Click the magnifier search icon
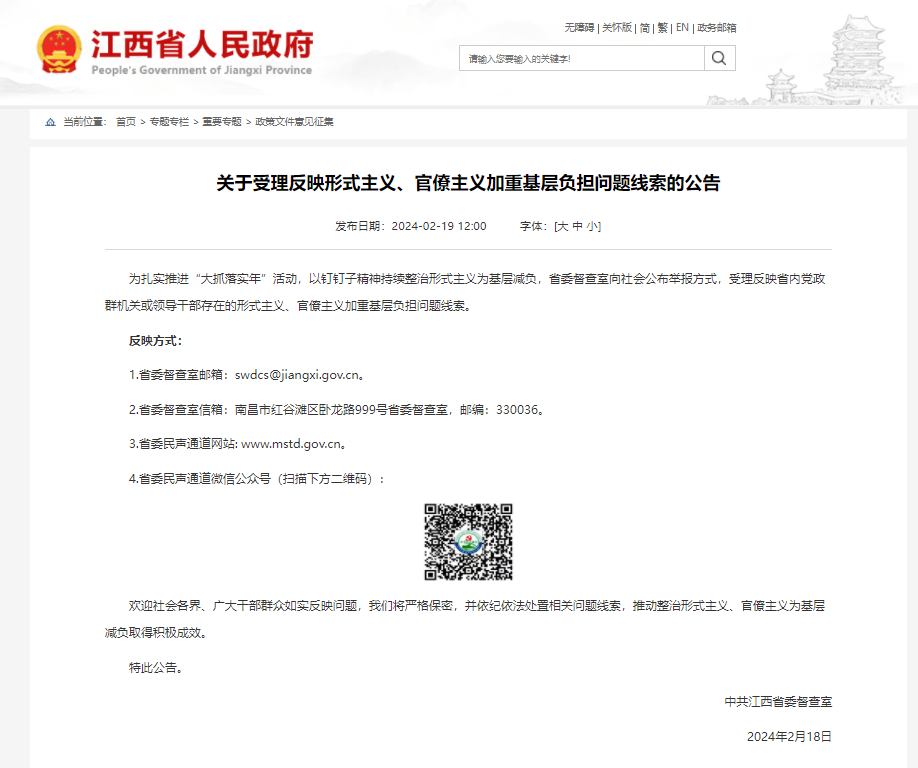 tap(718, 58)
